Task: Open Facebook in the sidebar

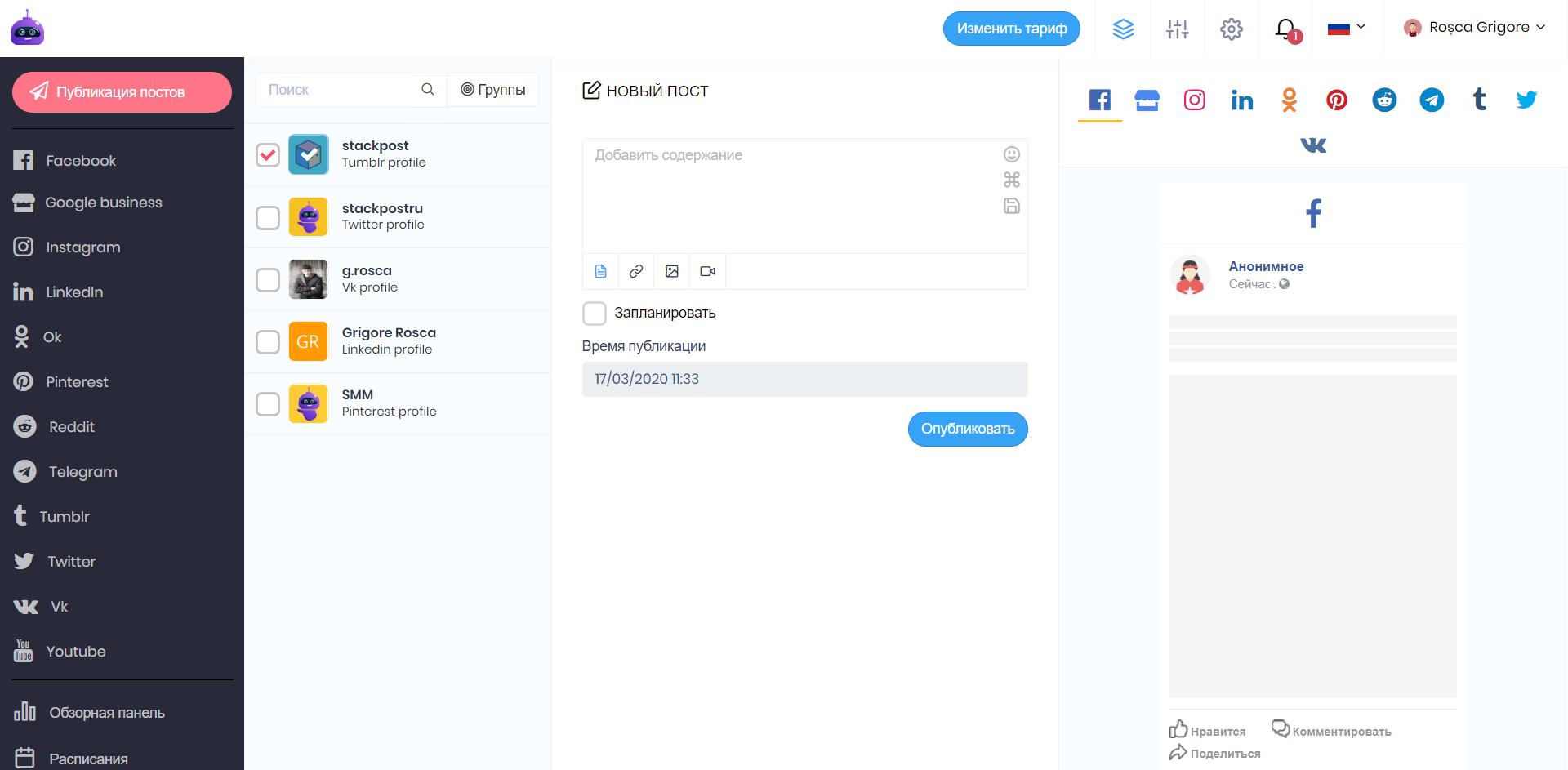Action: 65,161
